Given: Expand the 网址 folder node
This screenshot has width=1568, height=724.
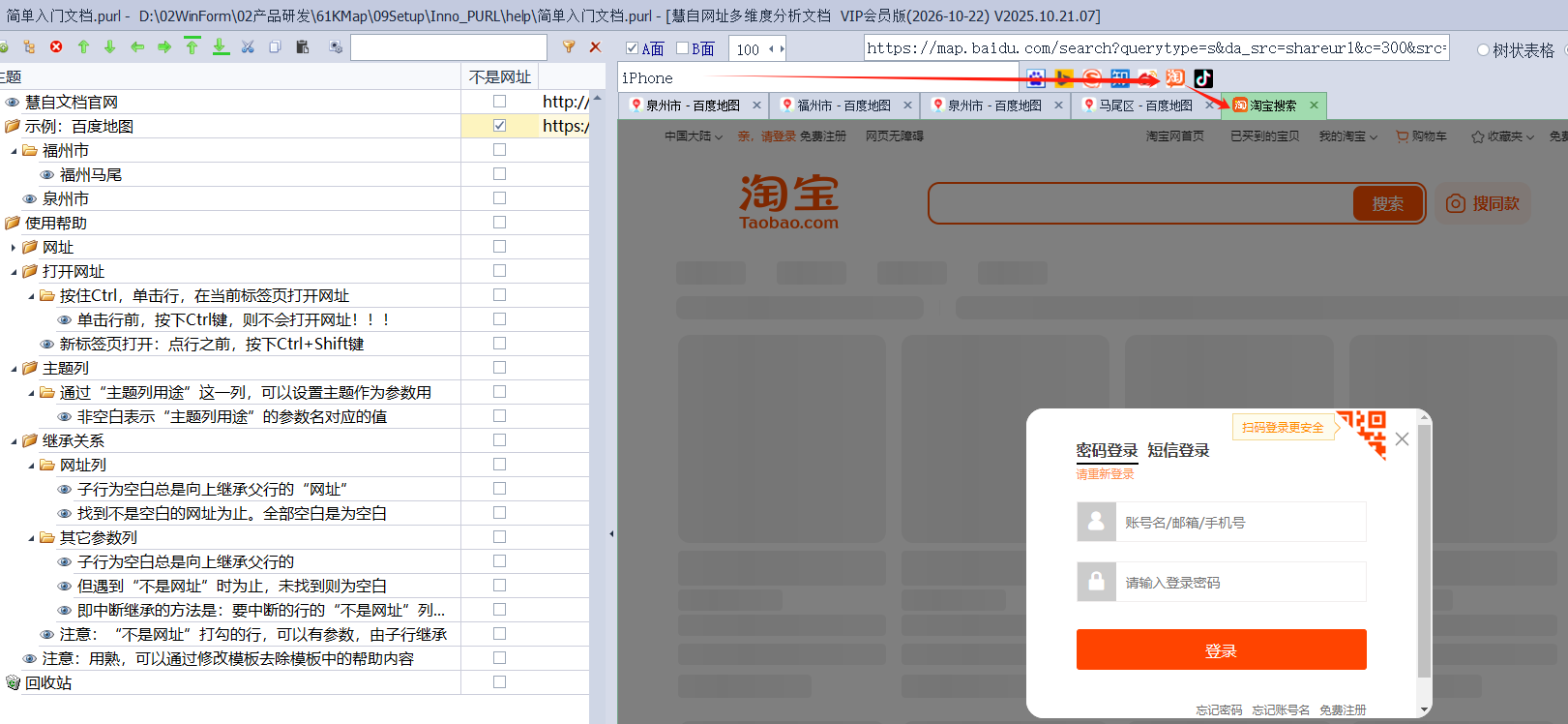Looking at the screenshot, I should tap(14, 248).
